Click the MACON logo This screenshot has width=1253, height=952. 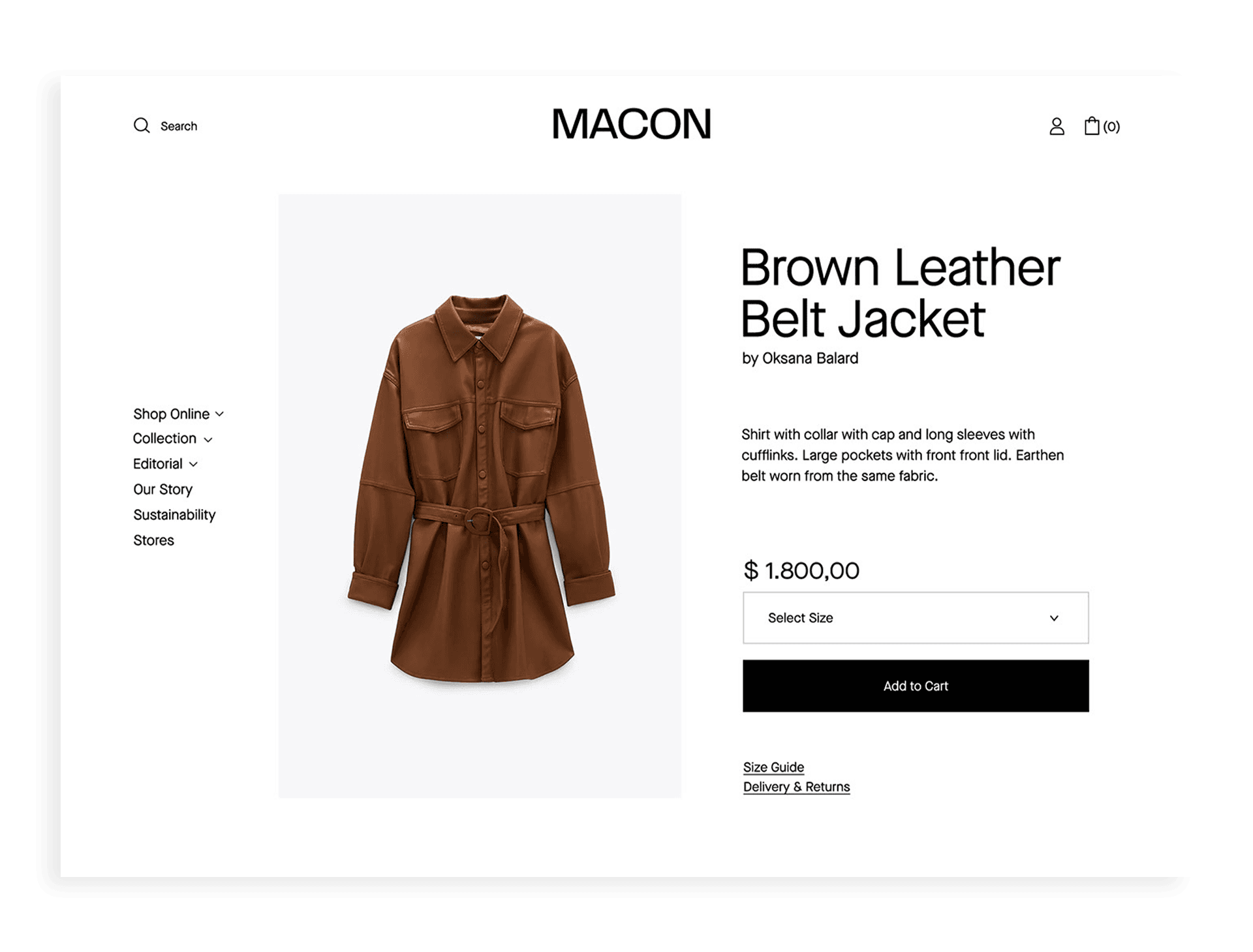click(631, 124)
